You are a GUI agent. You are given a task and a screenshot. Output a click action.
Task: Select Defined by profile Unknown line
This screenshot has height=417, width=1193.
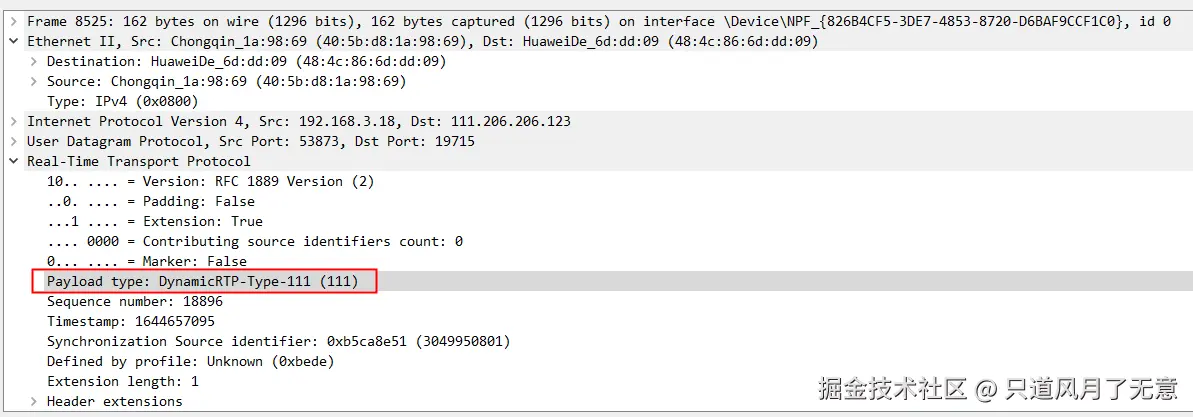(190, 361)
